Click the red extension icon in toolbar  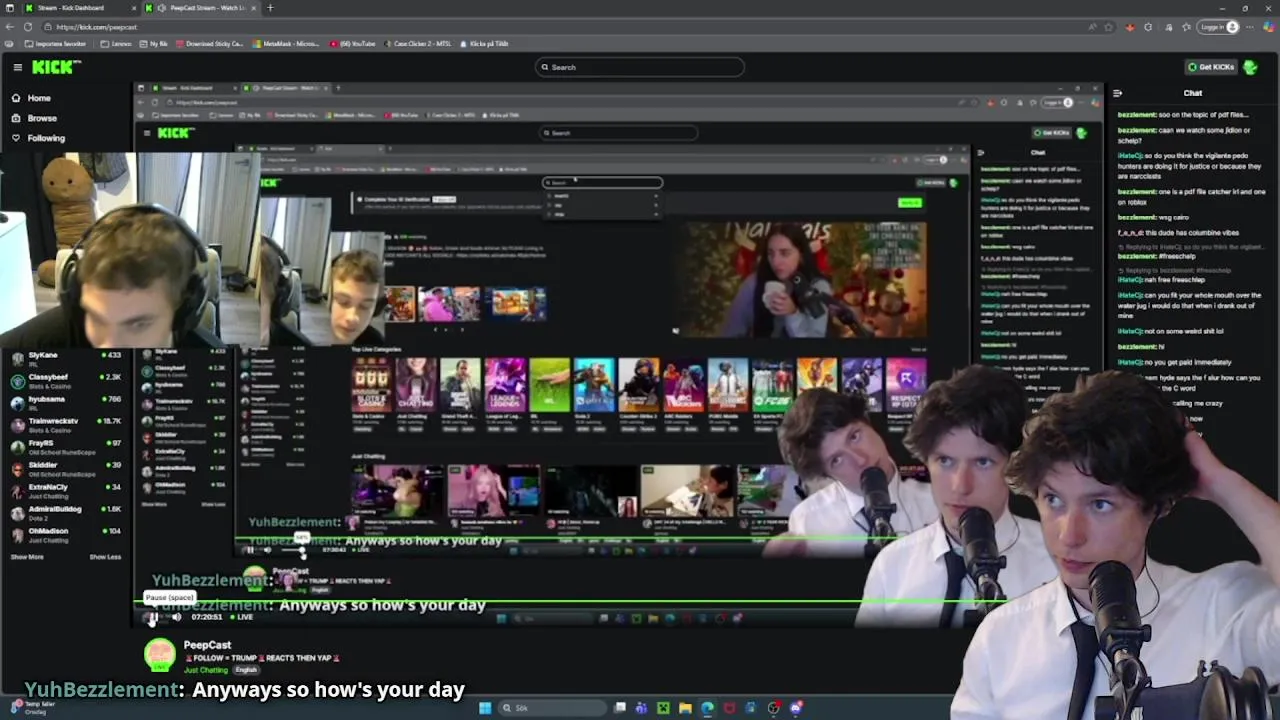(x=1129, y=27)
